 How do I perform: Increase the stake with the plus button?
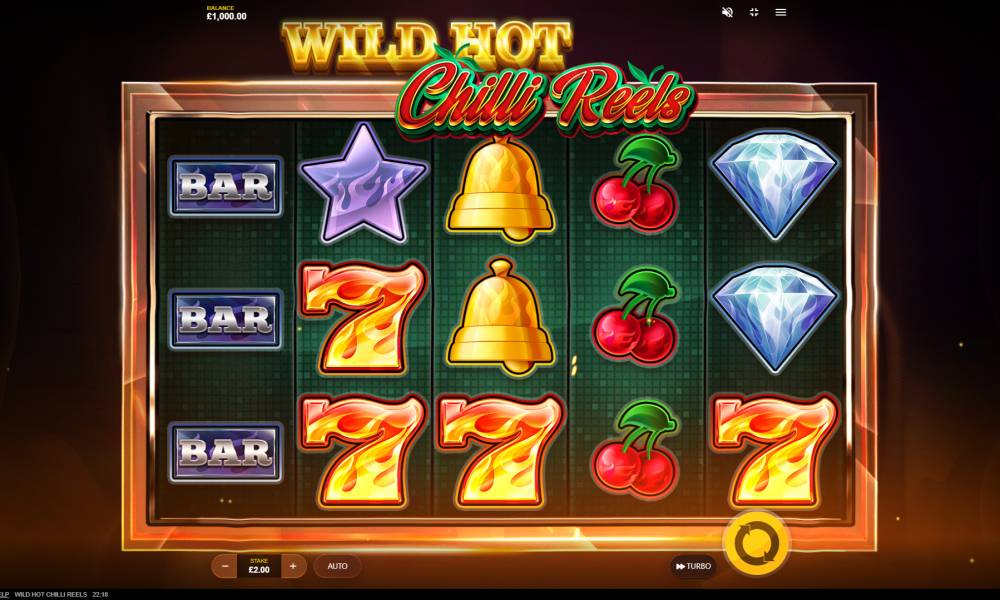click(293, 566)
